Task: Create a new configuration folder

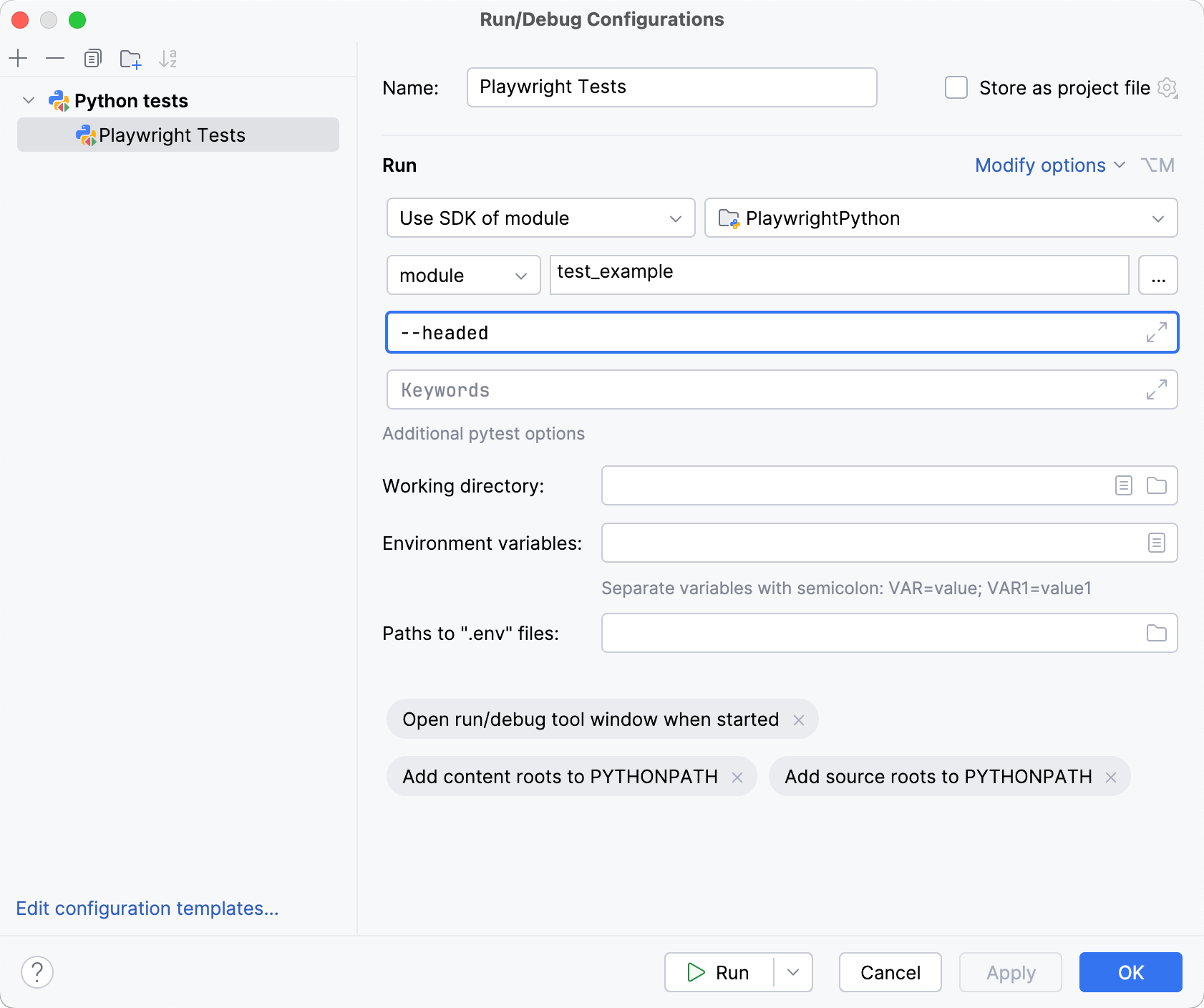Action: [x=130, y=58]
